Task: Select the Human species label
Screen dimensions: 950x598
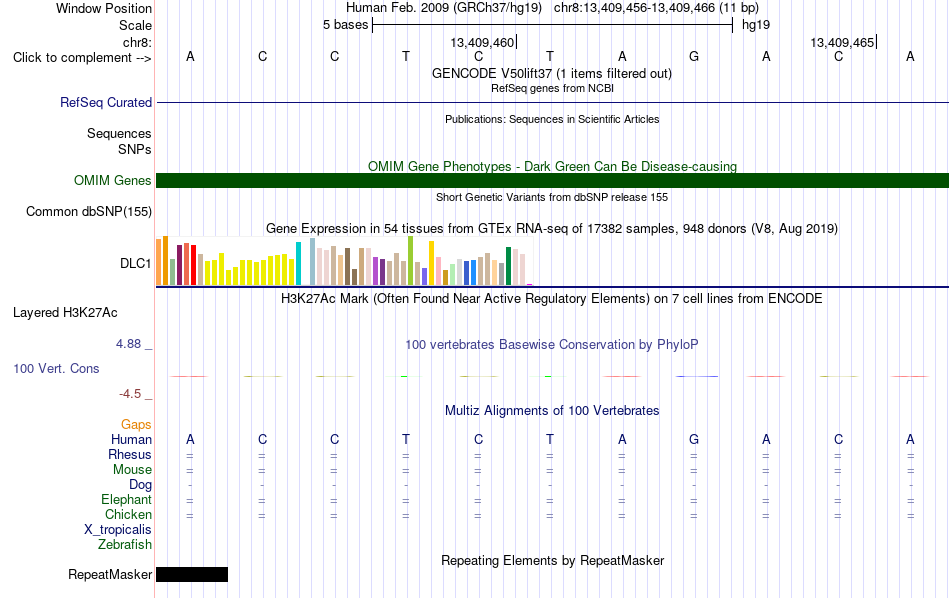Action: click(x=131, y=439)
